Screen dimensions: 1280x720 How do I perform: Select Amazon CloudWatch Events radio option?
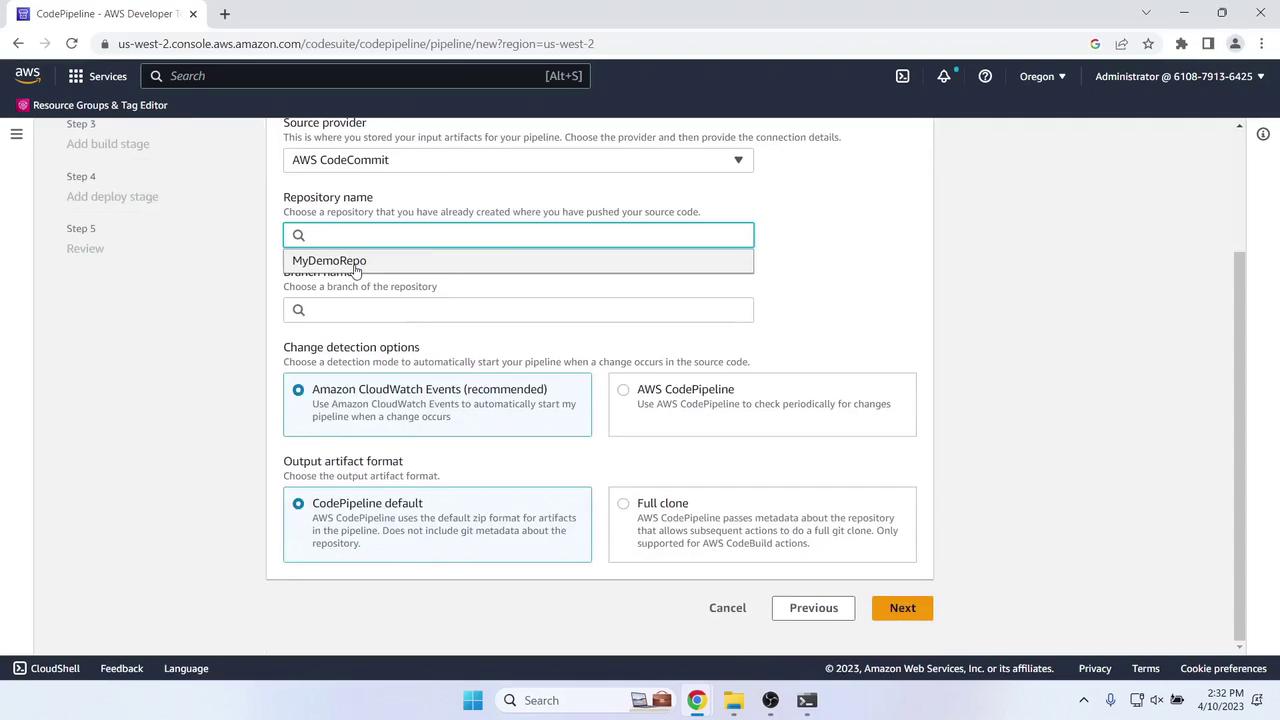click(298, 390)
